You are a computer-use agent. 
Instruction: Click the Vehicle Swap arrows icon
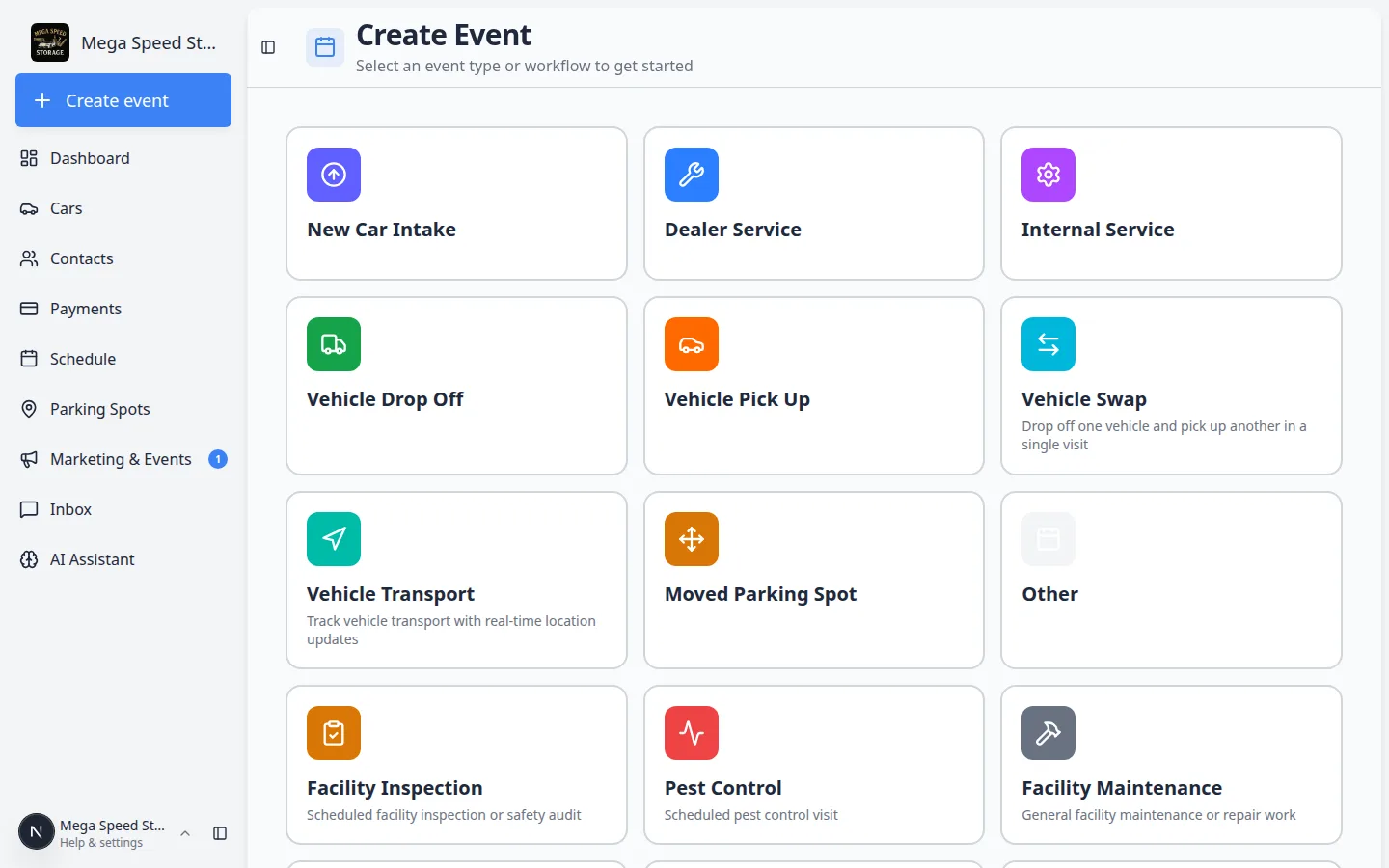coord(1049,344)
